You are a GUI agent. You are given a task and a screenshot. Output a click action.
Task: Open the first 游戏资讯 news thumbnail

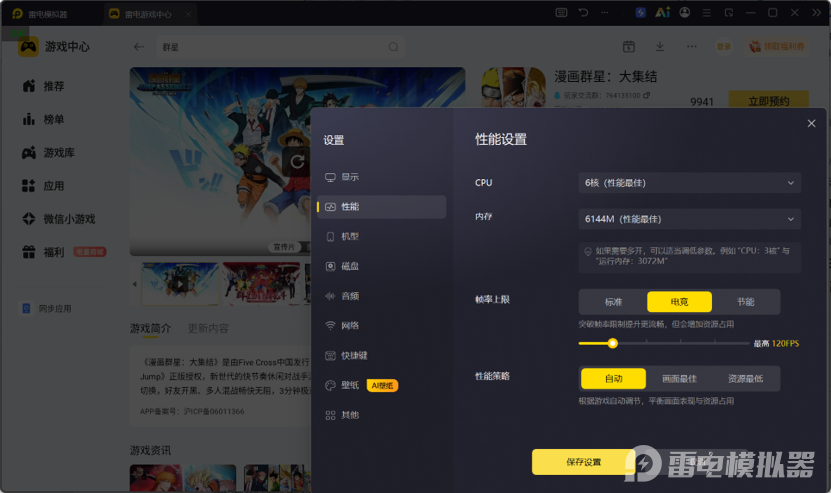pos(183,478)
